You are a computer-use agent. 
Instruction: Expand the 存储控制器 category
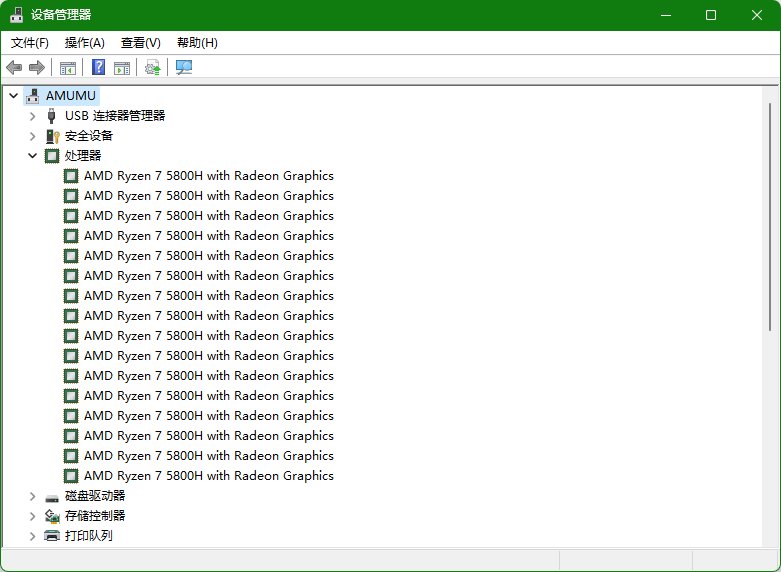click(x=33, y=516)
